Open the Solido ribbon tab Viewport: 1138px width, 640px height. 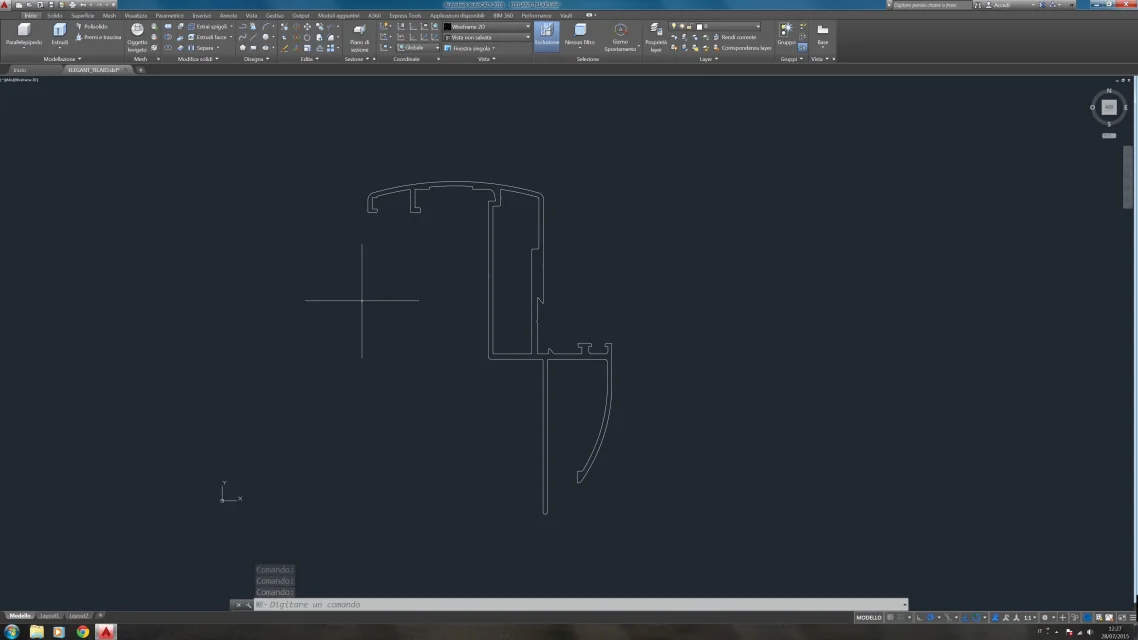coord(54,15)
